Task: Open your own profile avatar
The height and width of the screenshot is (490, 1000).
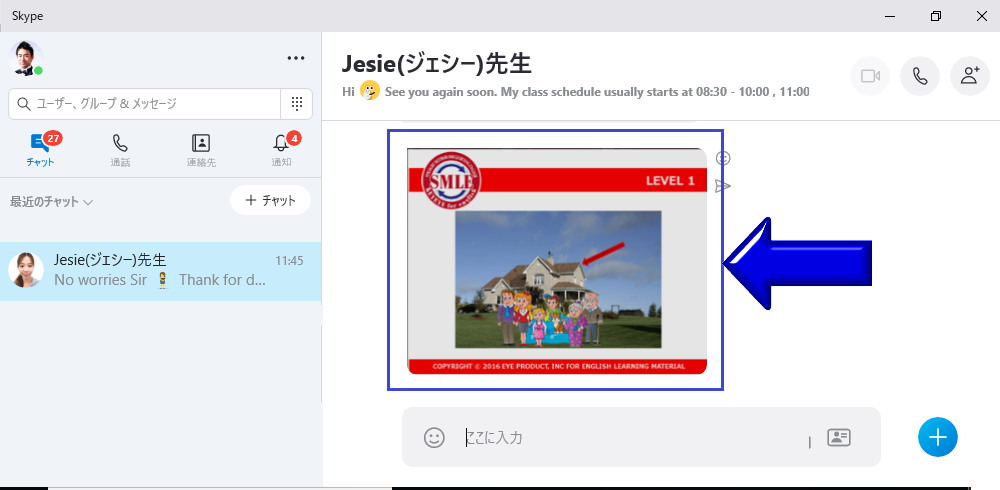Action: (x=26, y=59)
